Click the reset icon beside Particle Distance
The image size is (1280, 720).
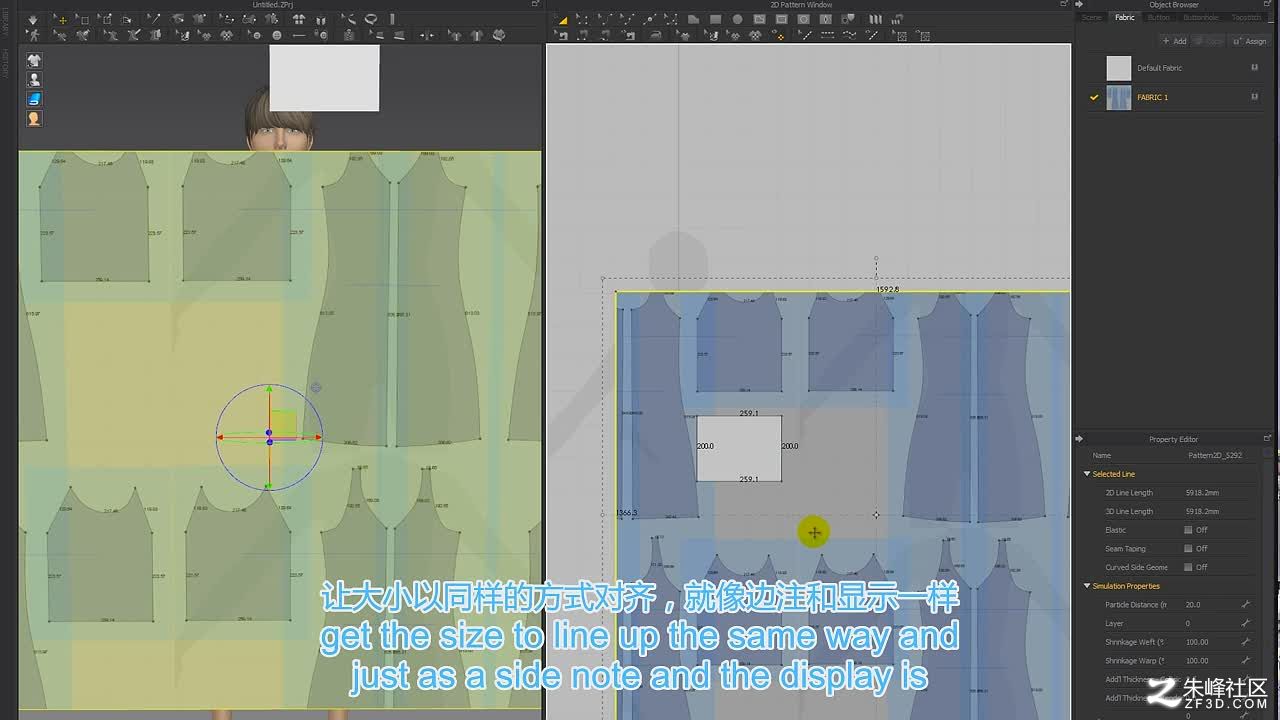pyautogui.click(x=1246, y=605)
